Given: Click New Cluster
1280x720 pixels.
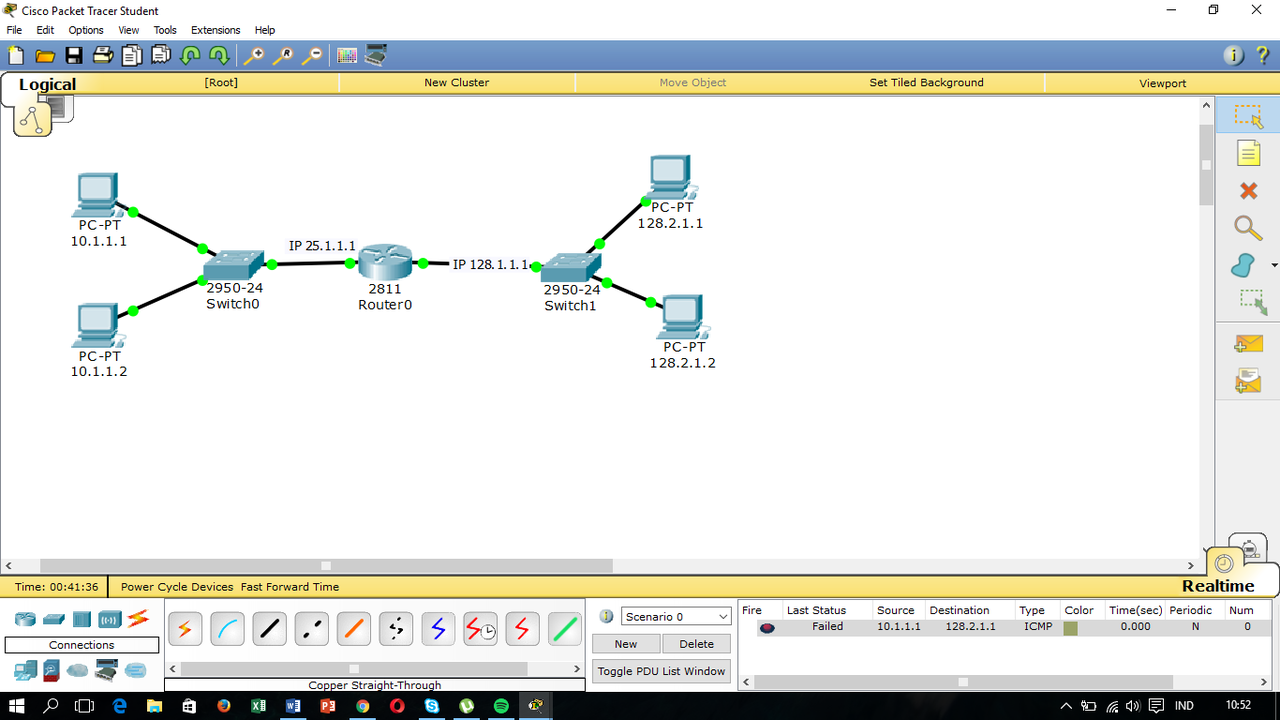Looking at the screenshot, I should (x=457, y=83).
